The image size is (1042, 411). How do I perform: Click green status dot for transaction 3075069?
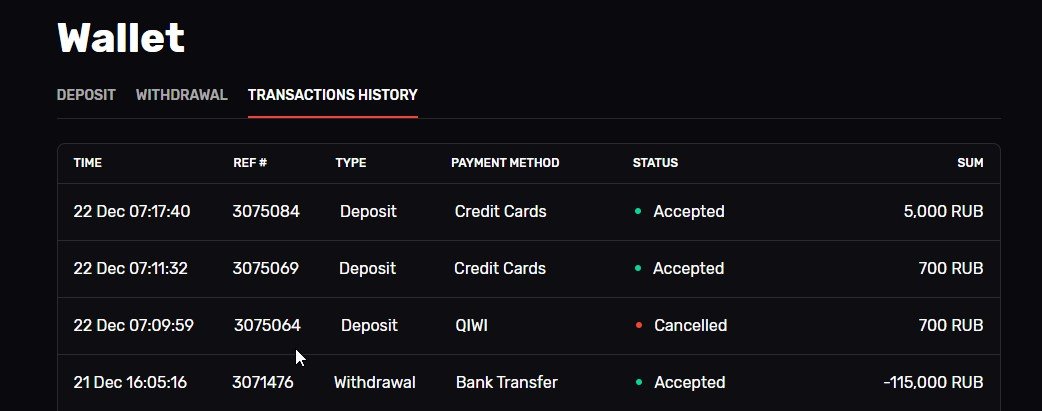638,269
